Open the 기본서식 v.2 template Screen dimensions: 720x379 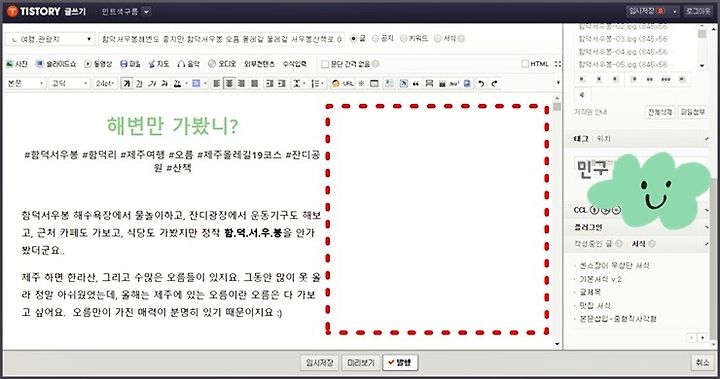click(600, 278)
